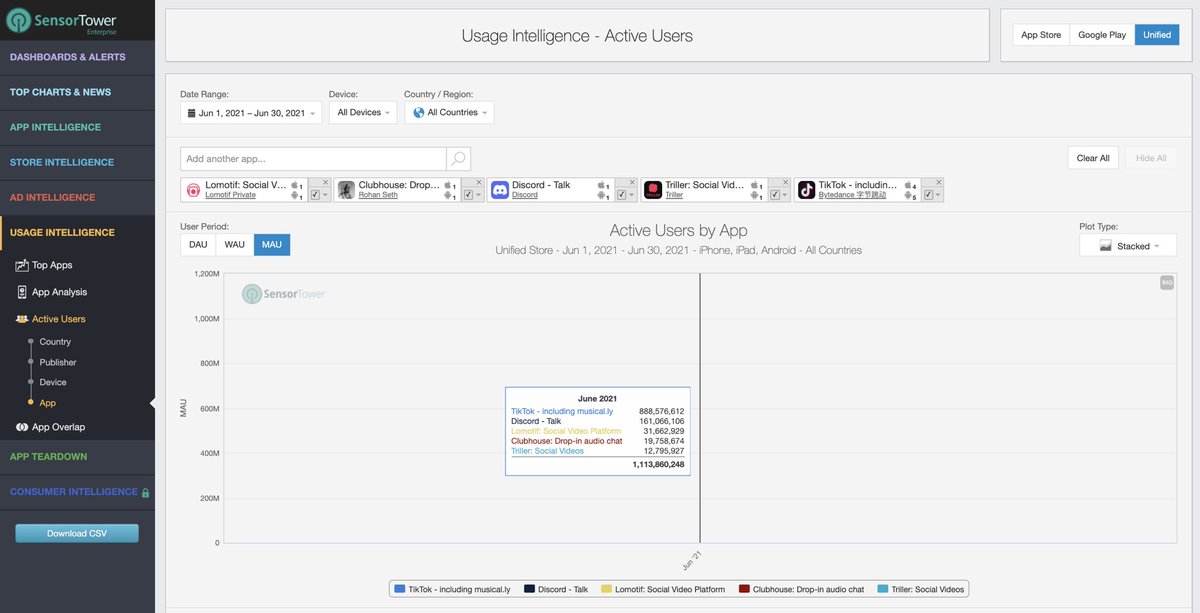Select the MAU user period
Viewport: 1200px width, 613px height.
click(272, 245)
